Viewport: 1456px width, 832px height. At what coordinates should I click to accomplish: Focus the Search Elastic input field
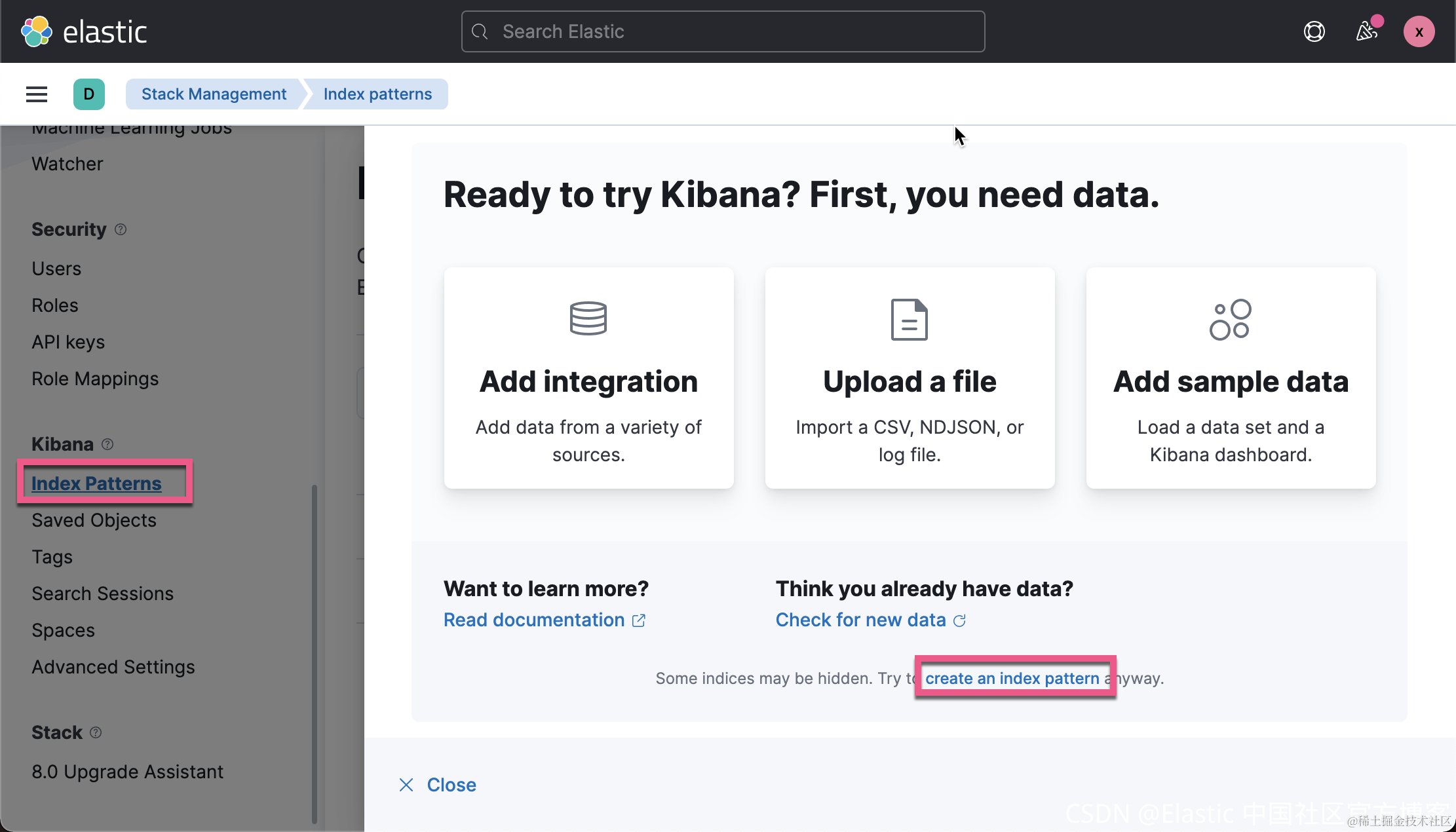click(723, 31)
